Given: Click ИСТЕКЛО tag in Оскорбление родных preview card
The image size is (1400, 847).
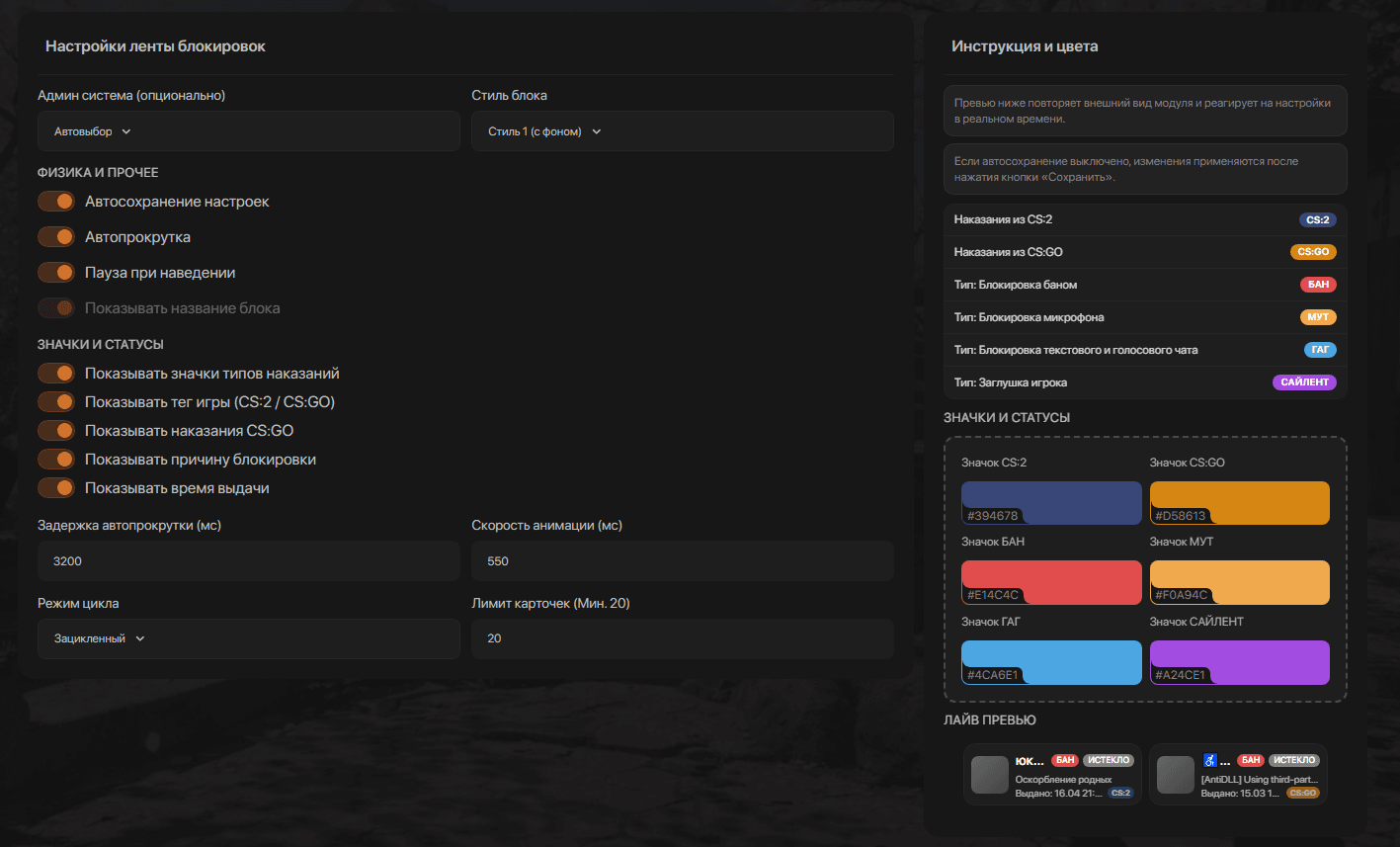Looking at the screenshot, I should [1109, 760].
